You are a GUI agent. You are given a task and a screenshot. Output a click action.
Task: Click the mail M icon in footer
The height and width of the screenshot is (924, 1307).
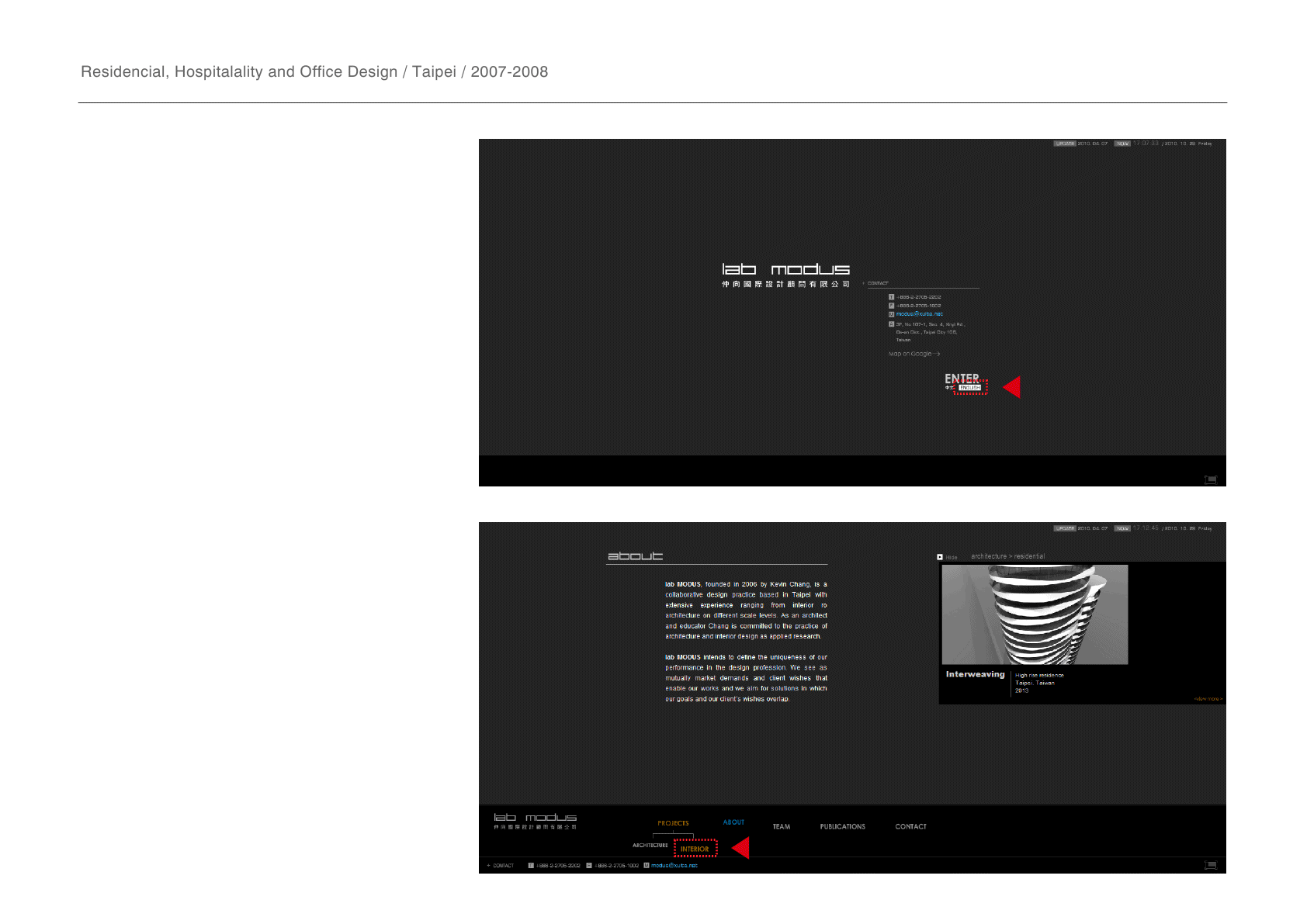click(x=647, y=866)
